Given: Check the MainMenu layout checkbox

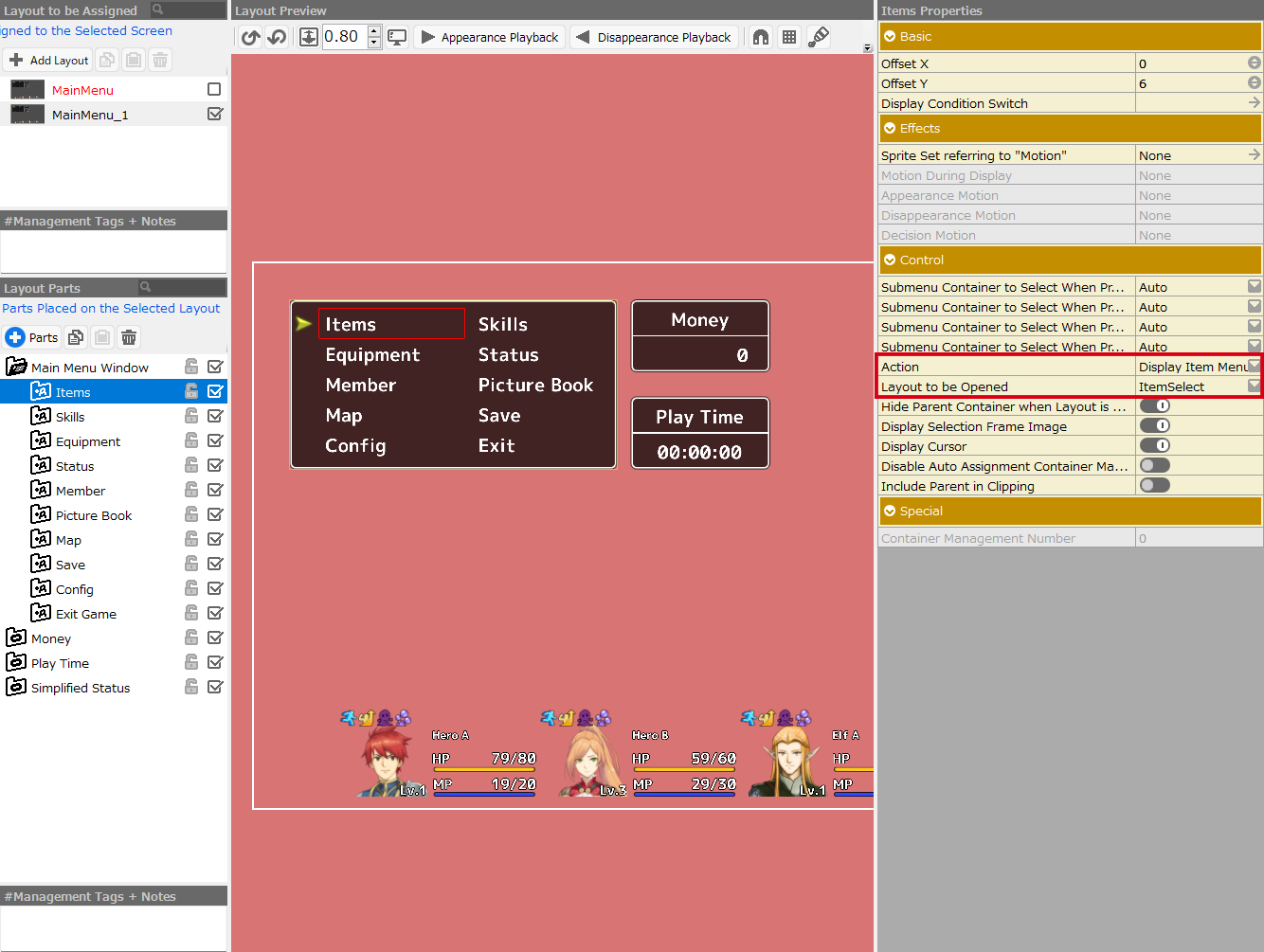Looking at the screenshot, I should pyautogui.click(x=214, y=89).
